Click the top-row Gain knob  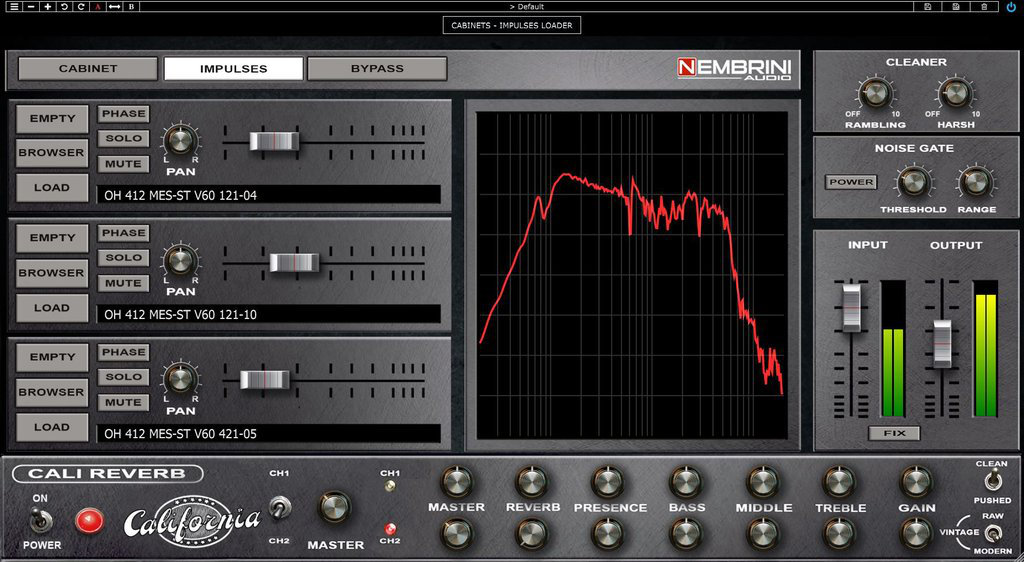click(916, 482)
